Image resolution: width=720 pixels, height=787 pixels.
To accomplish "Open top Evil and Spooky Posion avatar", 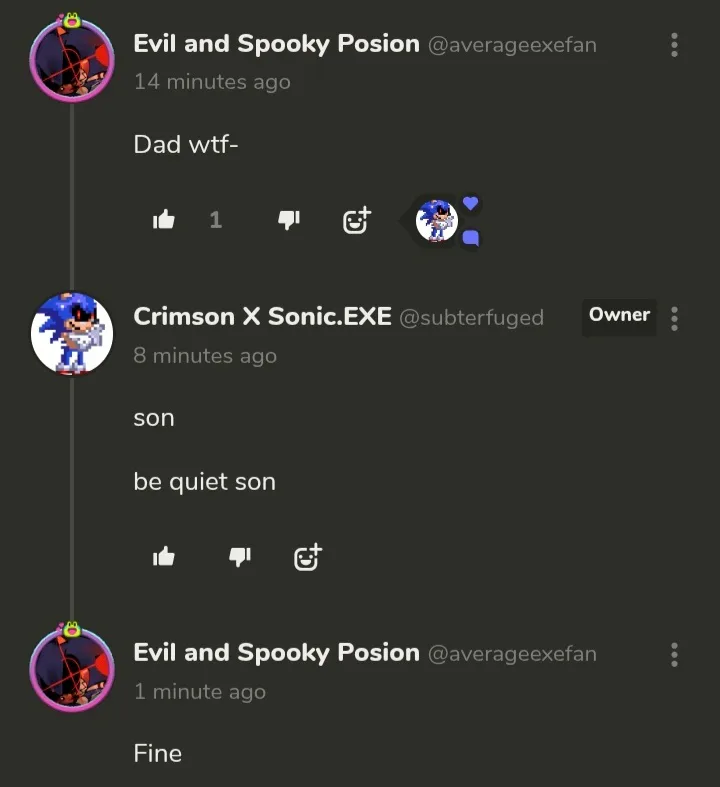I will pyautogui.click(x=71, y=60).
